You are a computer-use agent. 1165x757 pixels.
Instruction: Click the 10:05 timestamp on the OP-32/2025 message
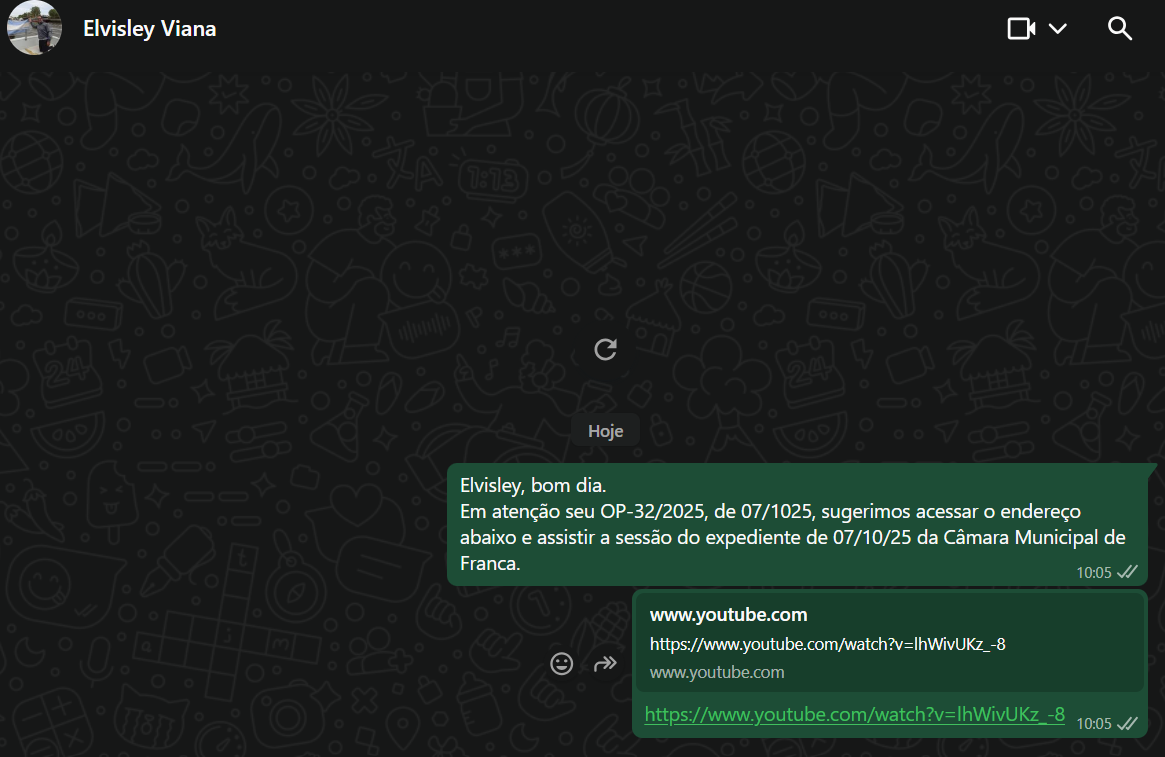coord(1093,573)
